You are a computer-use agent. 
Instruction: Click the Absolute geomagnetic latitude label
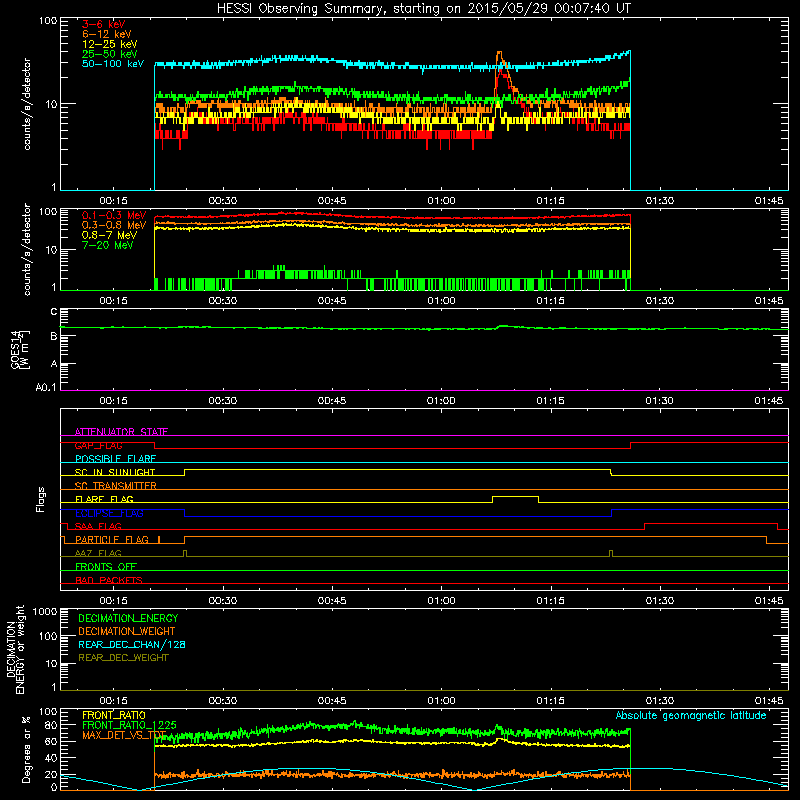(x=691, y=715)
